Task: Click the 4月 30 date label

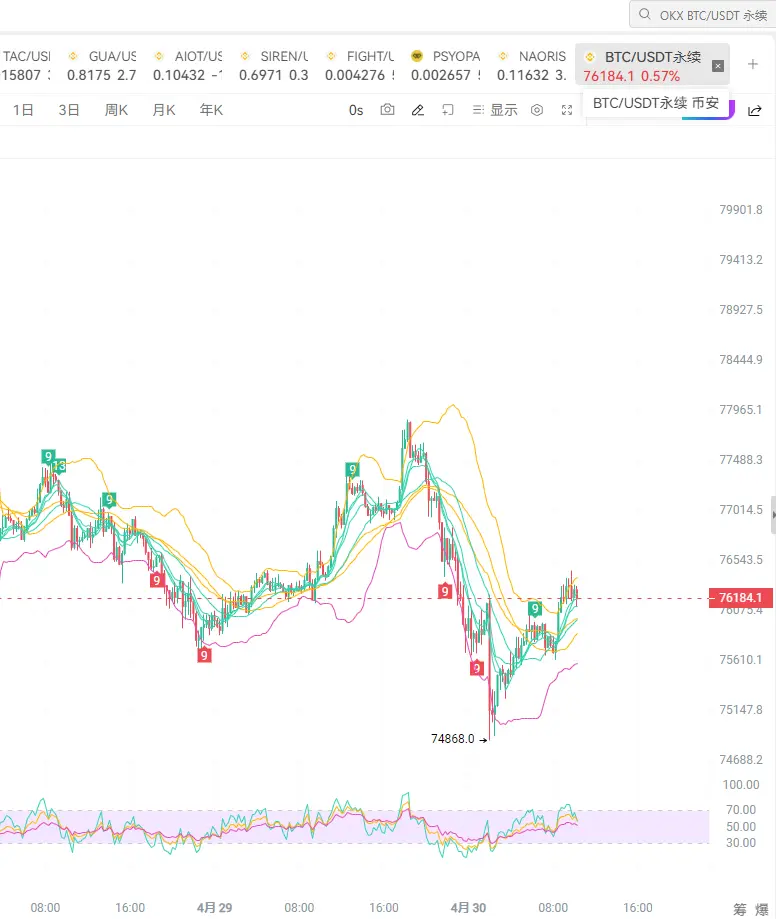Action: tap(468, 907)
